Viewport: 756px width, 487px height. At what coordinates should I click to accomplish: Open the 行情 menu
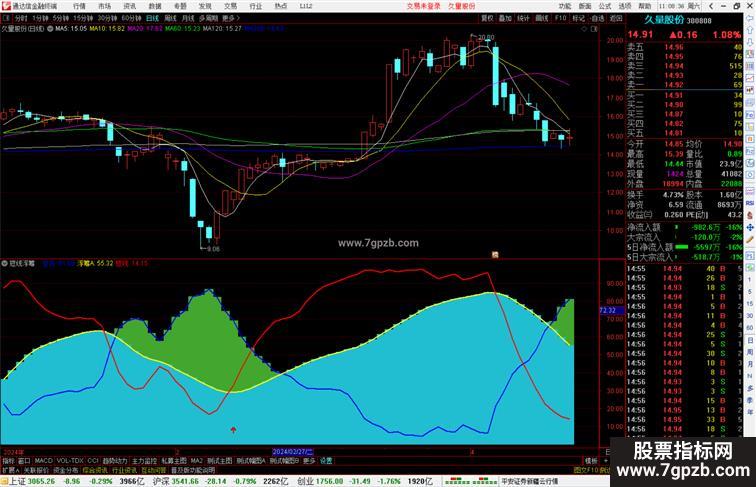[80, 6]
